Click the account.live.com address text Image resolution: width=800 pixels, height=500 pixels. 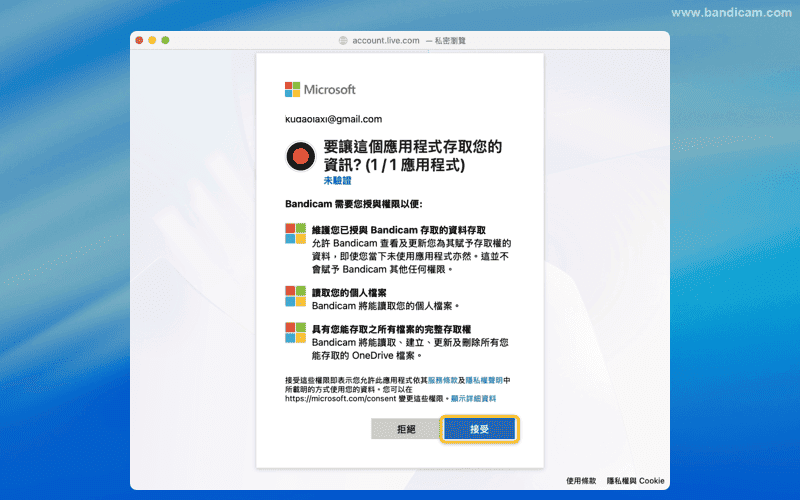point(386,40)
